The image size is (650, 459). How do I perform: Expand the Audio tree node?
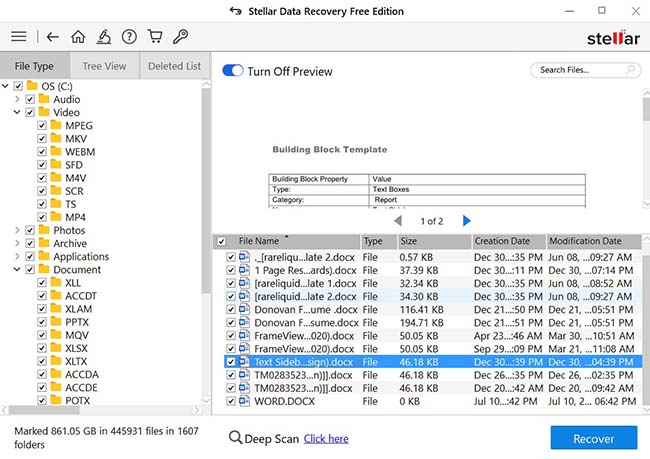pyautogui.click(x=17, y=99)
